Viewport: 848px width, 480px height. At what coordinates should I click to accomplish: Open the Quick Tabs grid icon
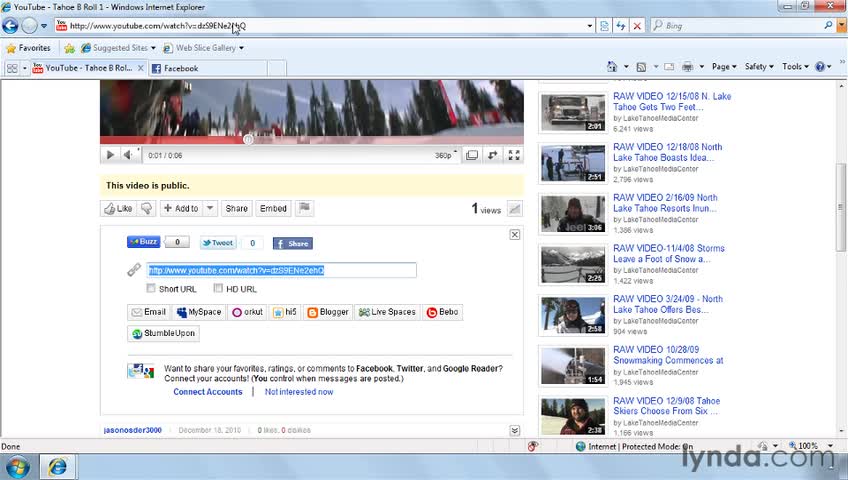pos(12,68)
